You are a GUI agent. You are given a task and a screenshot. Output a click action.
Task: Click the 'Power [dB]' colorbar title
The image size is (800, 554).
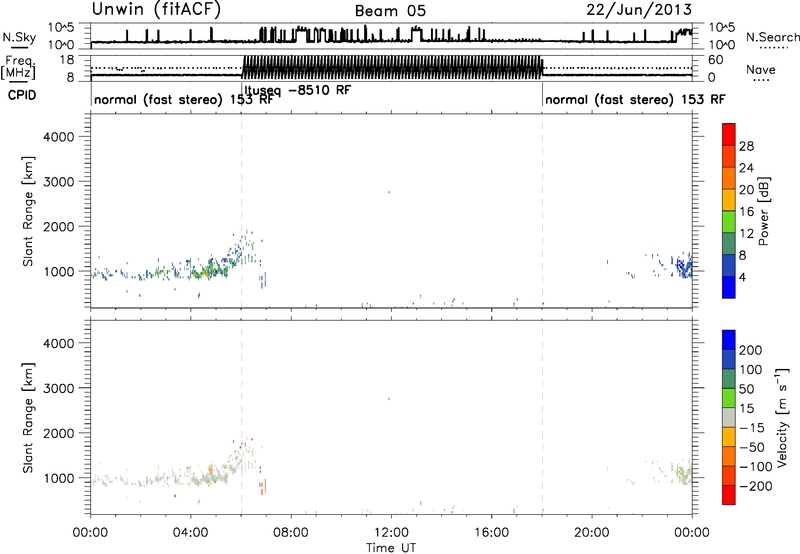[763, 211]
